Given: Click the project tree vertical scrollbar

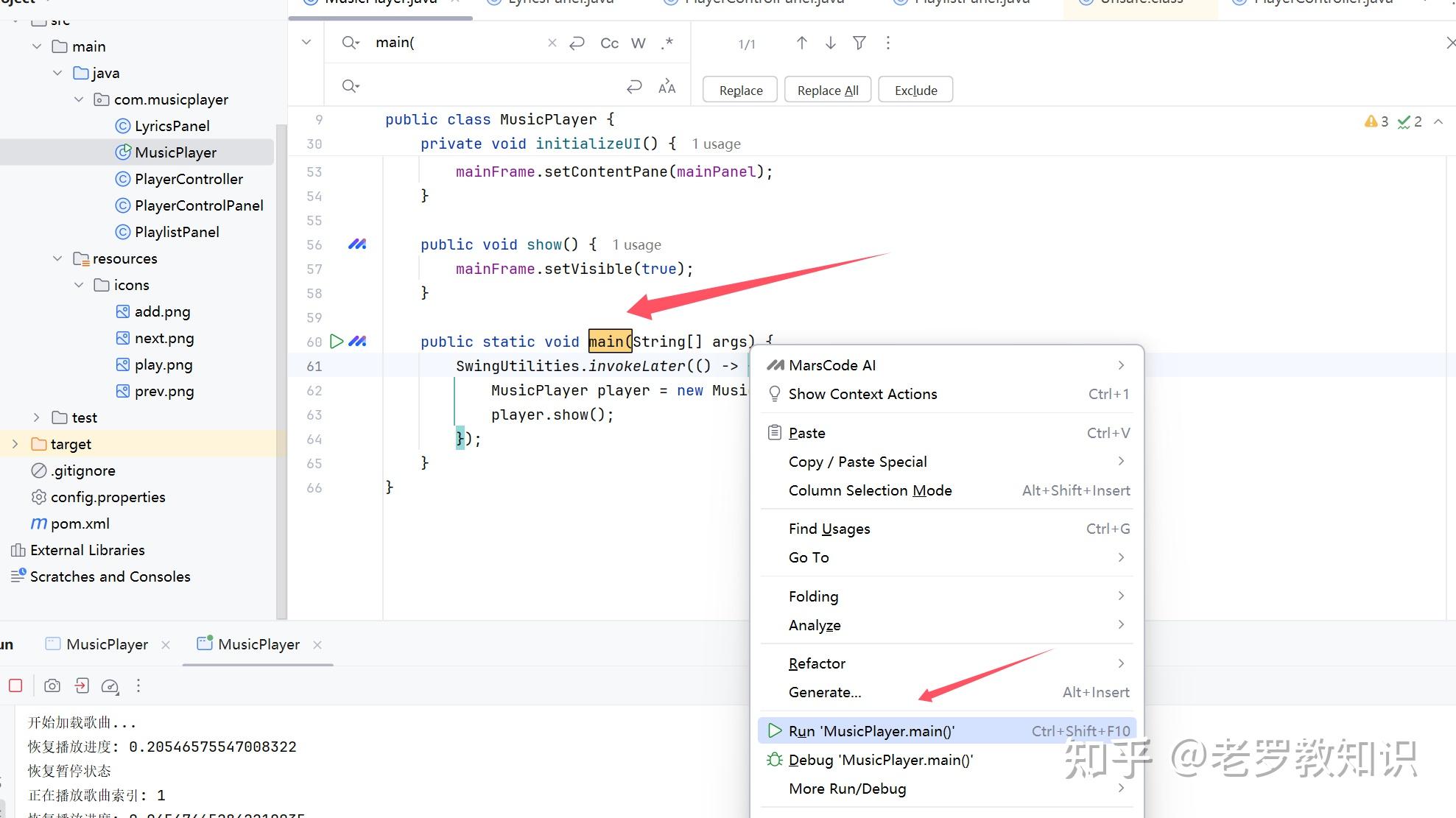Looking at the screenshot, I should click(281, 368).
